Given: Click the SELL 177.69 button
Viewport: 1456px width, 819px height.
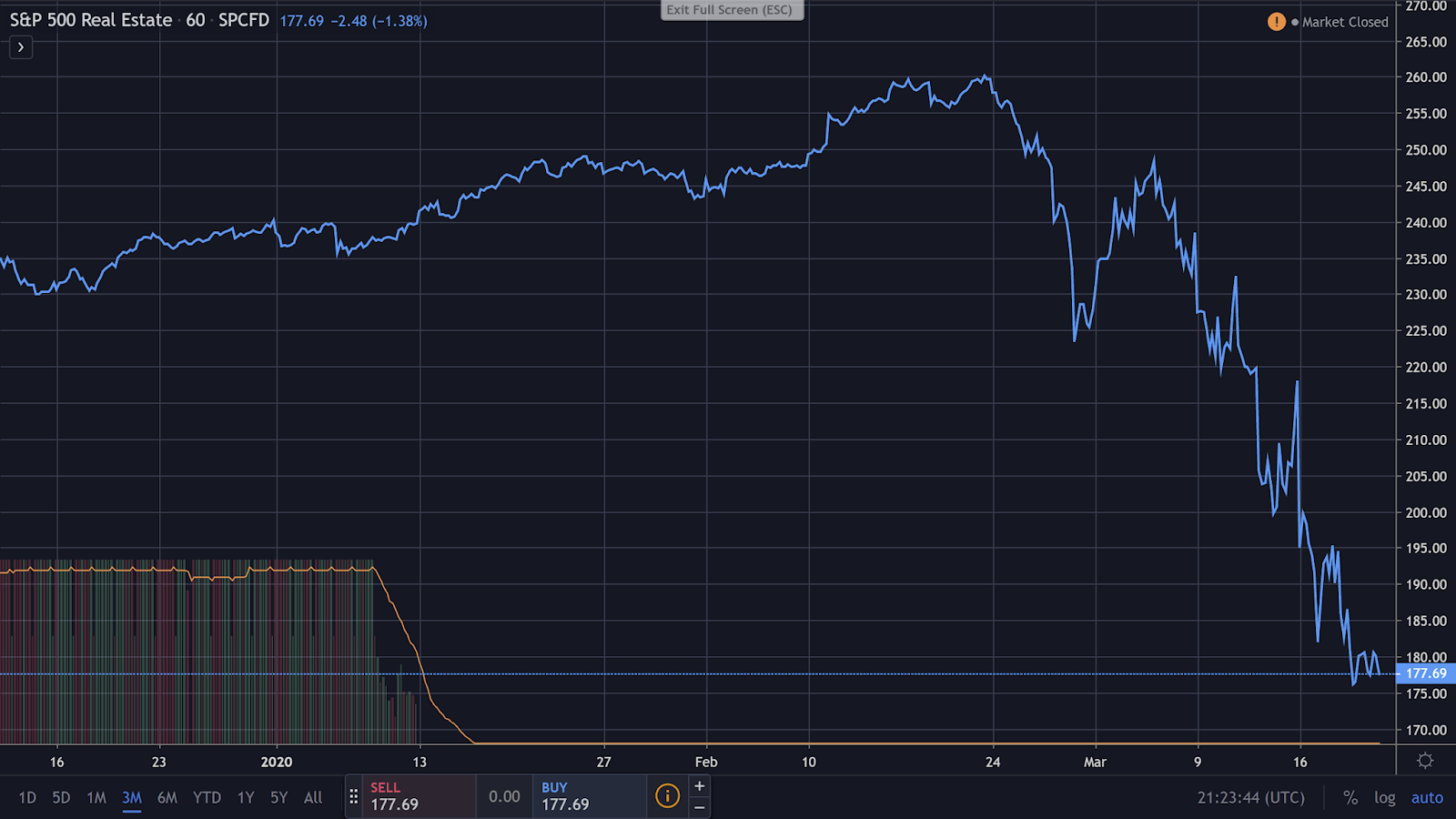Looking at the screenshot, I should [x=420, y=797].
